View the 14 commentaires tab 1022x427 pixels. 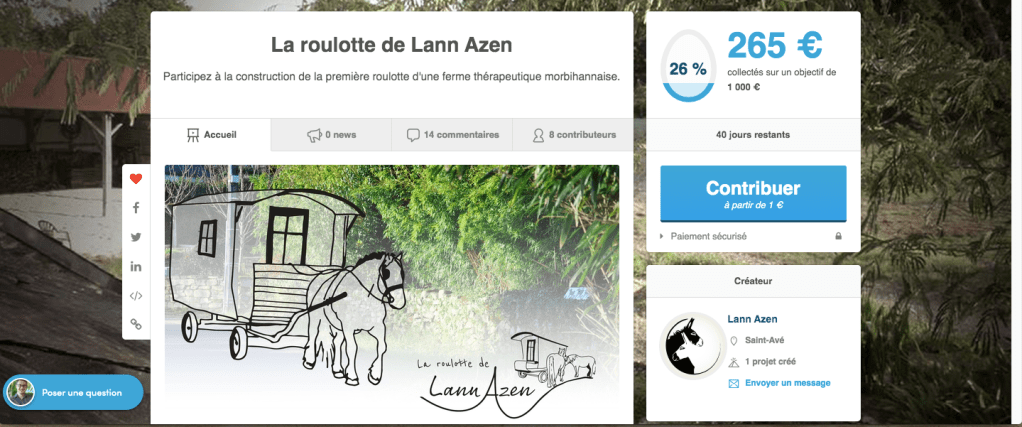452,135
